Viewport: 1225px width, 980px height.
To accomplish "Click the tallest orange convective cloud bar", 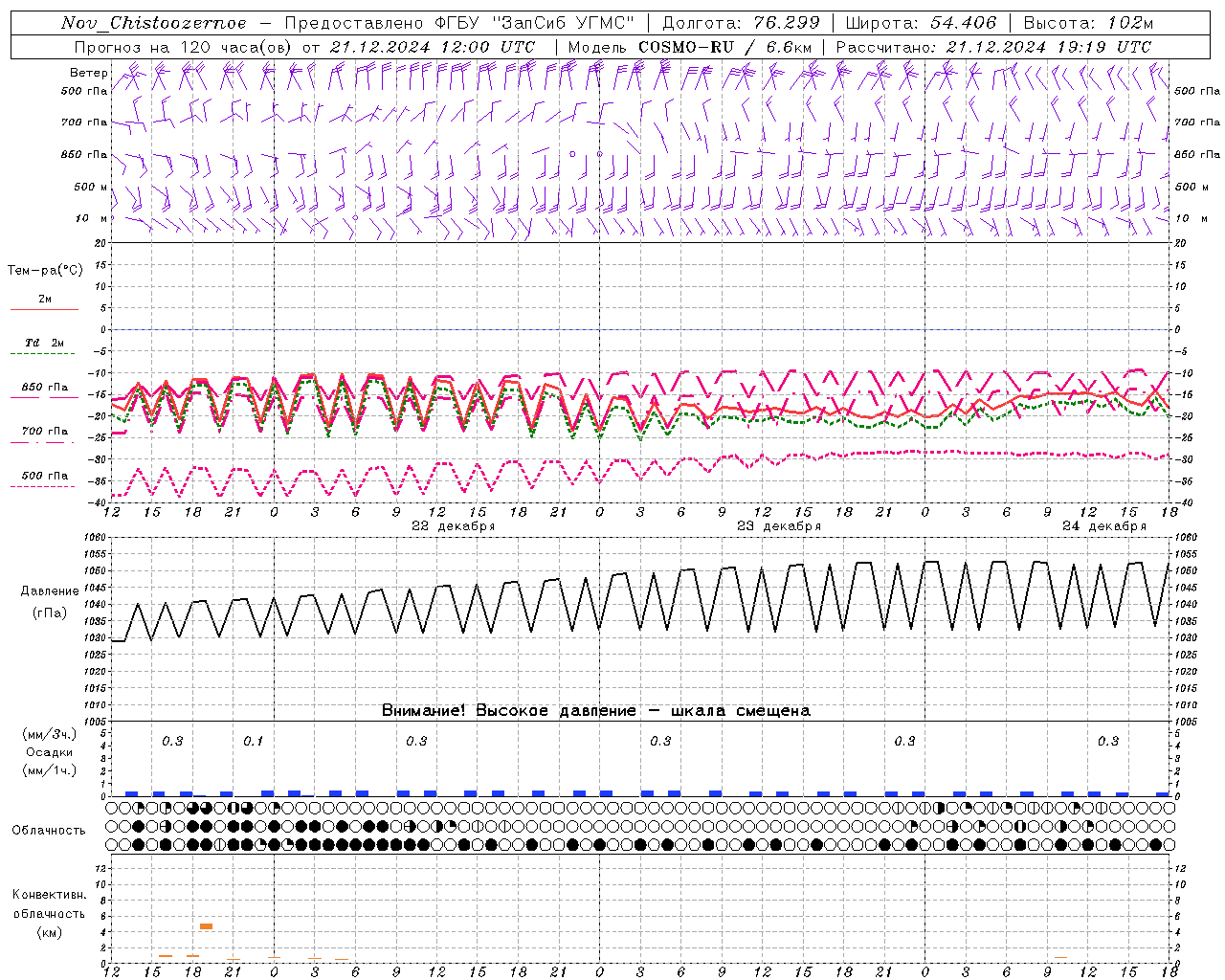I will point(206,925).
